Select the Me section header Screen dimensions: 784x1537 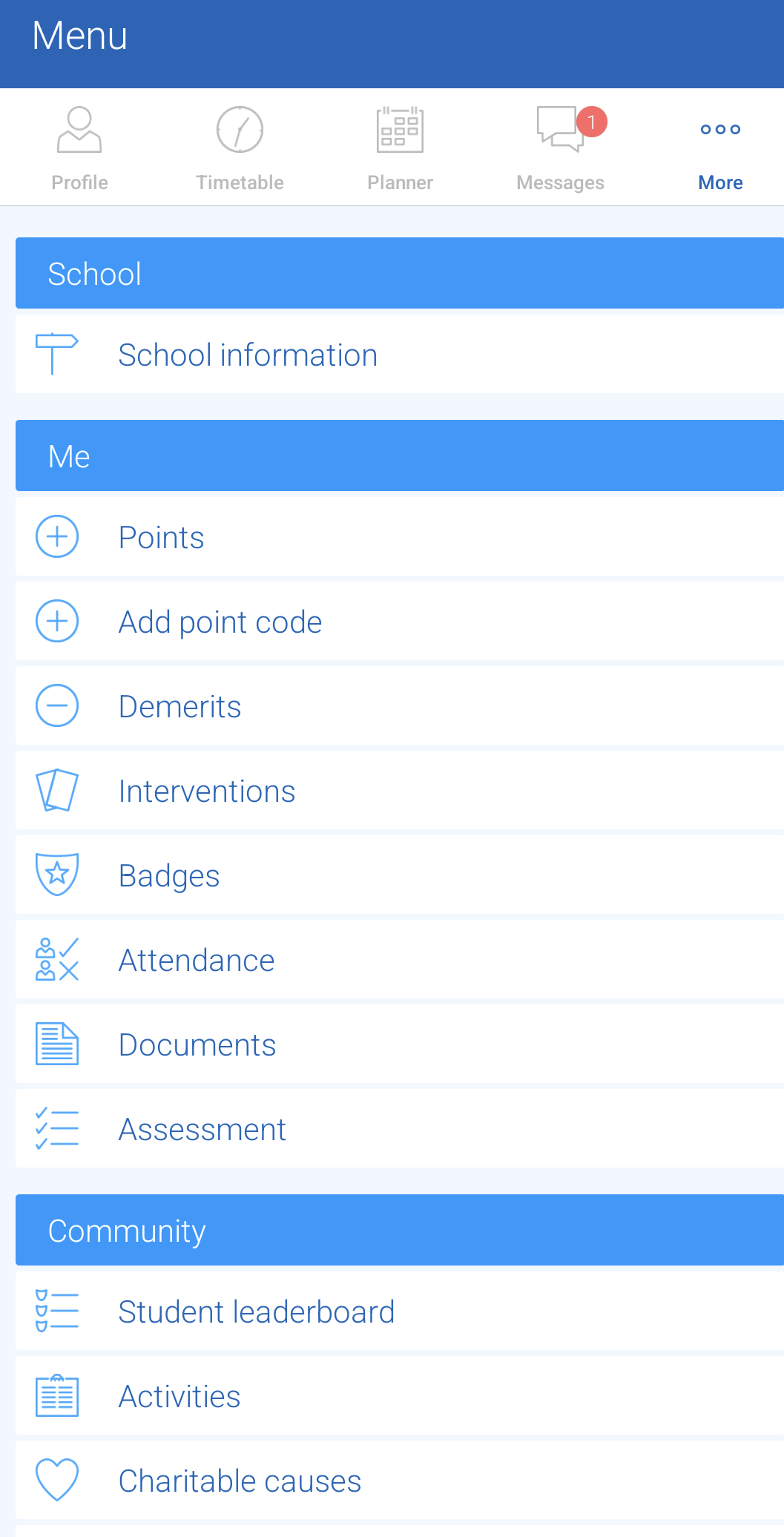click(68, 455)
